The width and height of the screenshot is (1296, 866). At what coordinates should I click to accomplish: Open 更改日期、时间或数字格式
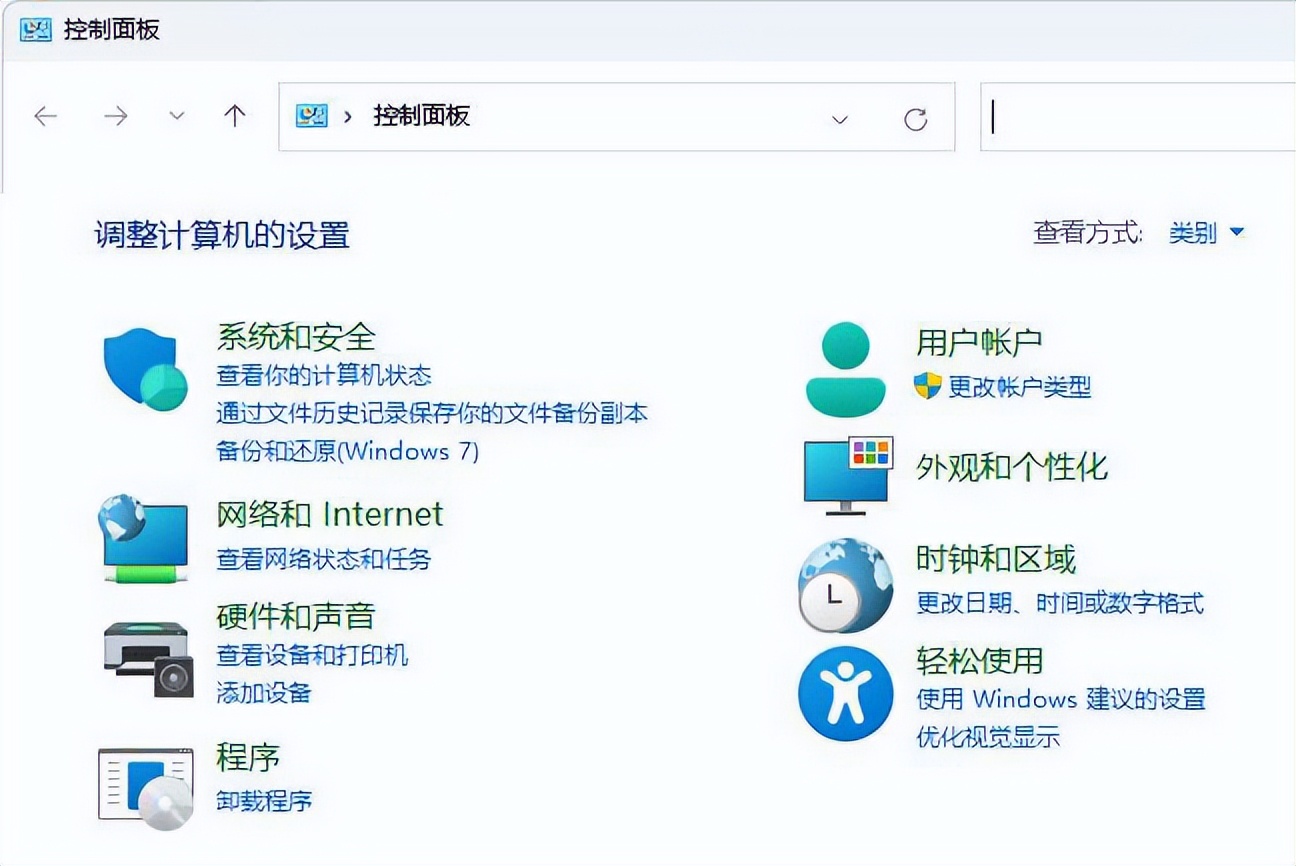pos(1060,603)
